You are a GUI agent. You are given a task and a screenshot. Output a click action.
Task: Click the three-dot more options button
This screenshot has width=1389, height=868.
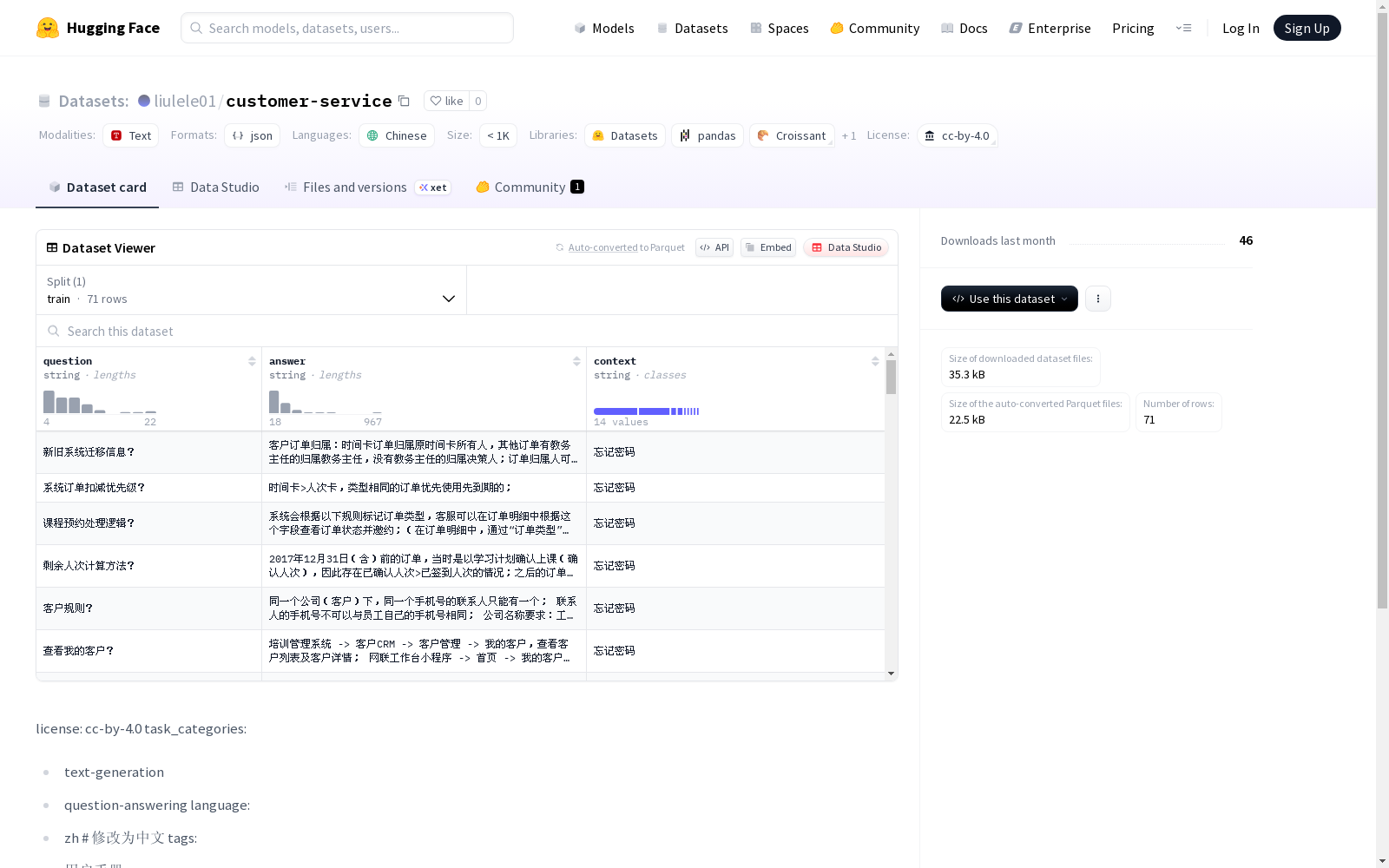click(1098, 299)
